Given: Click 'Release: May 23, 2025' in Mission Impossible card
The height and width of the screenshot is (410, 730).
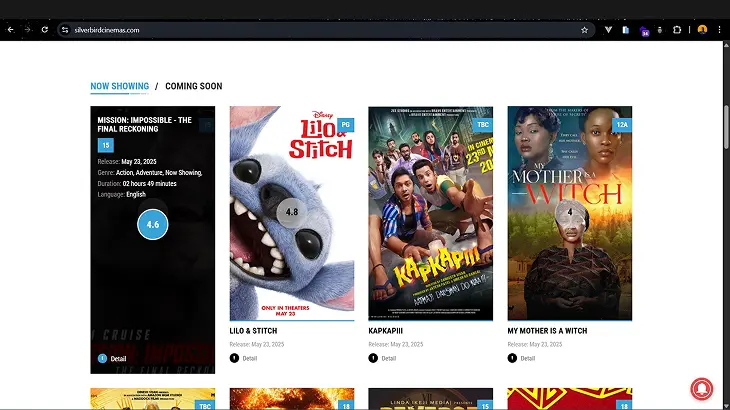Looking at the screenshot, I should [x=127, y=162].
